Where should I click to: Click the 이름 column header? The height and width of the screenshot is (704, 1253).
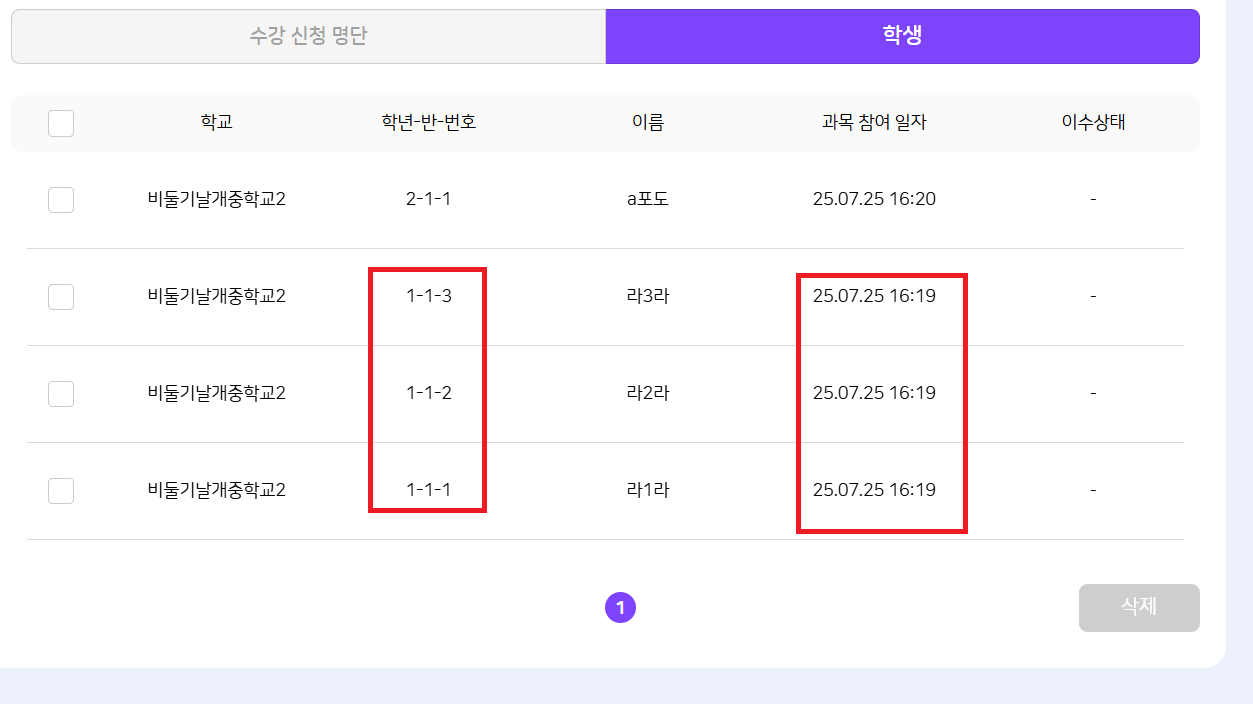tap(647, 123)
